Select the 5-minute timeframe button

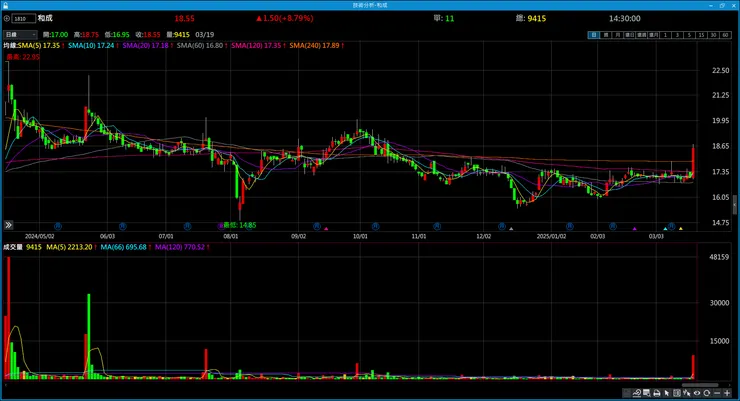(689, 35)
